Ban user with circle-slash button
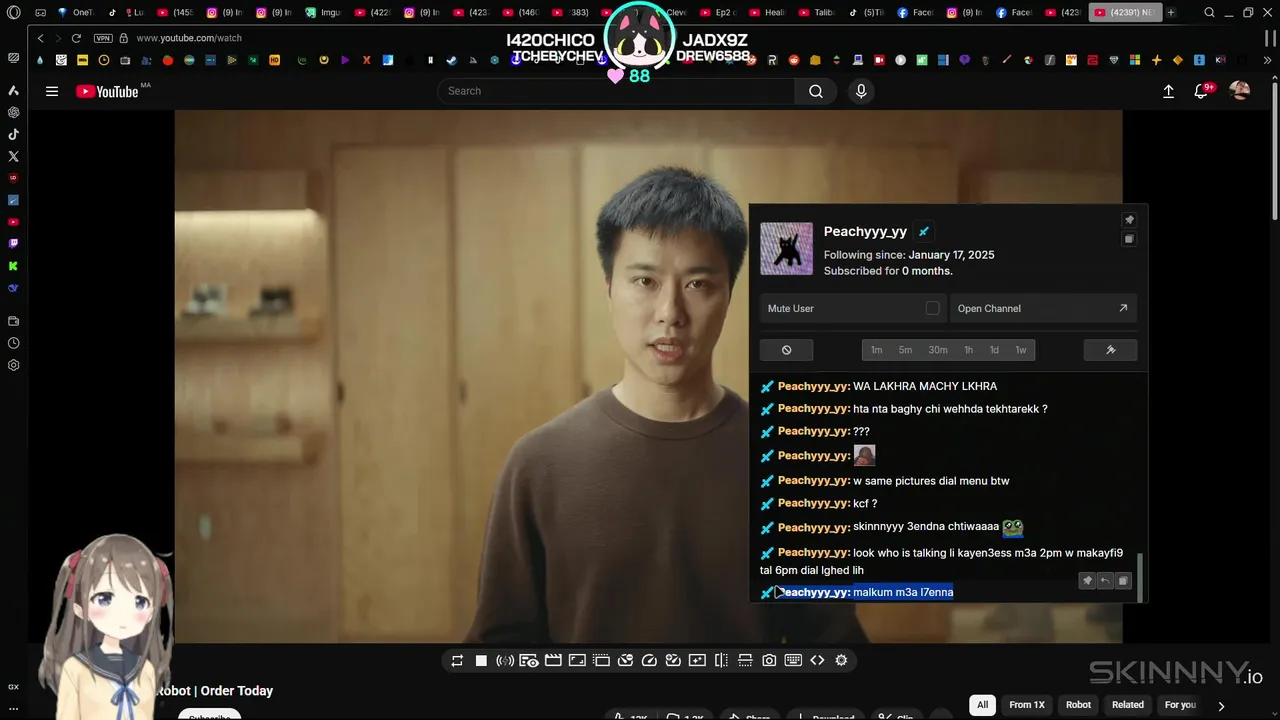Viewport: 1280px width, 720px height. pos(786,350)
